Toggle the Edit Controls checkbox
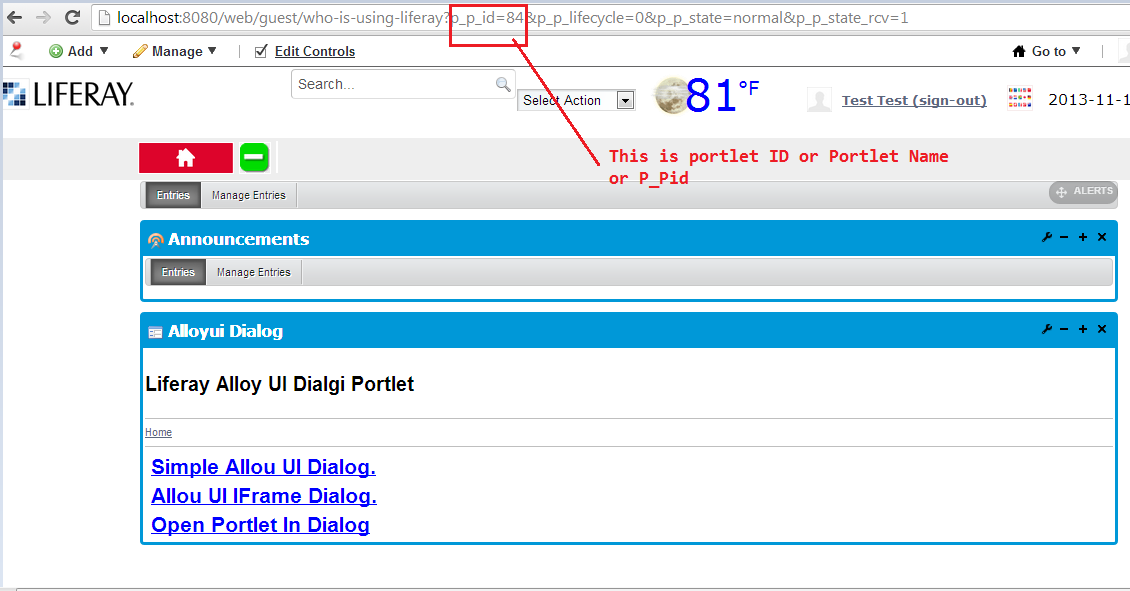Screen dimensions: 1130x591 pyautogui.click(x=261, y=51)
